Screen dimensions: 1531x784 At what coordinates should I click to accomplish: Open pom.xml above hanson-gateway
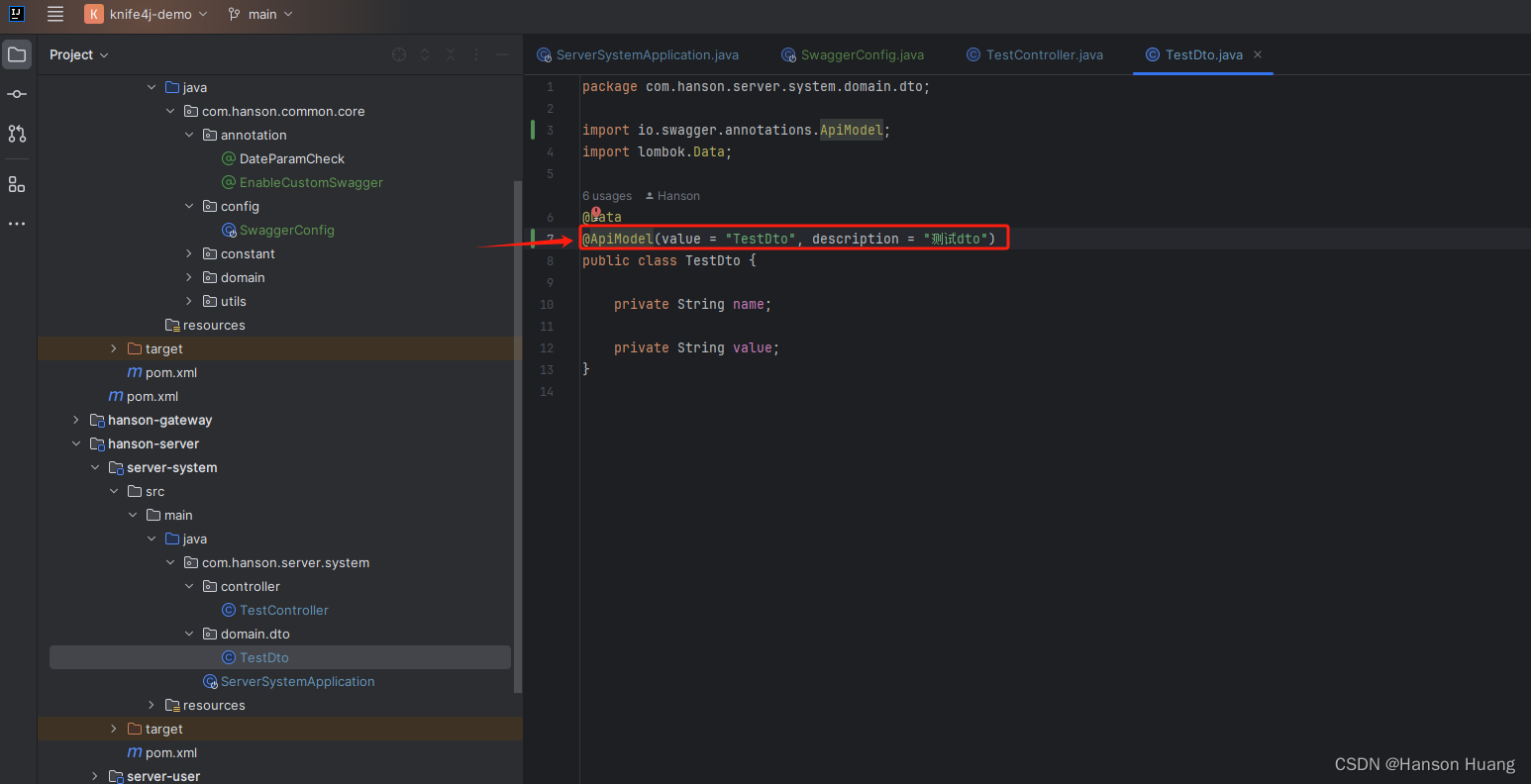tap(144, 396)
